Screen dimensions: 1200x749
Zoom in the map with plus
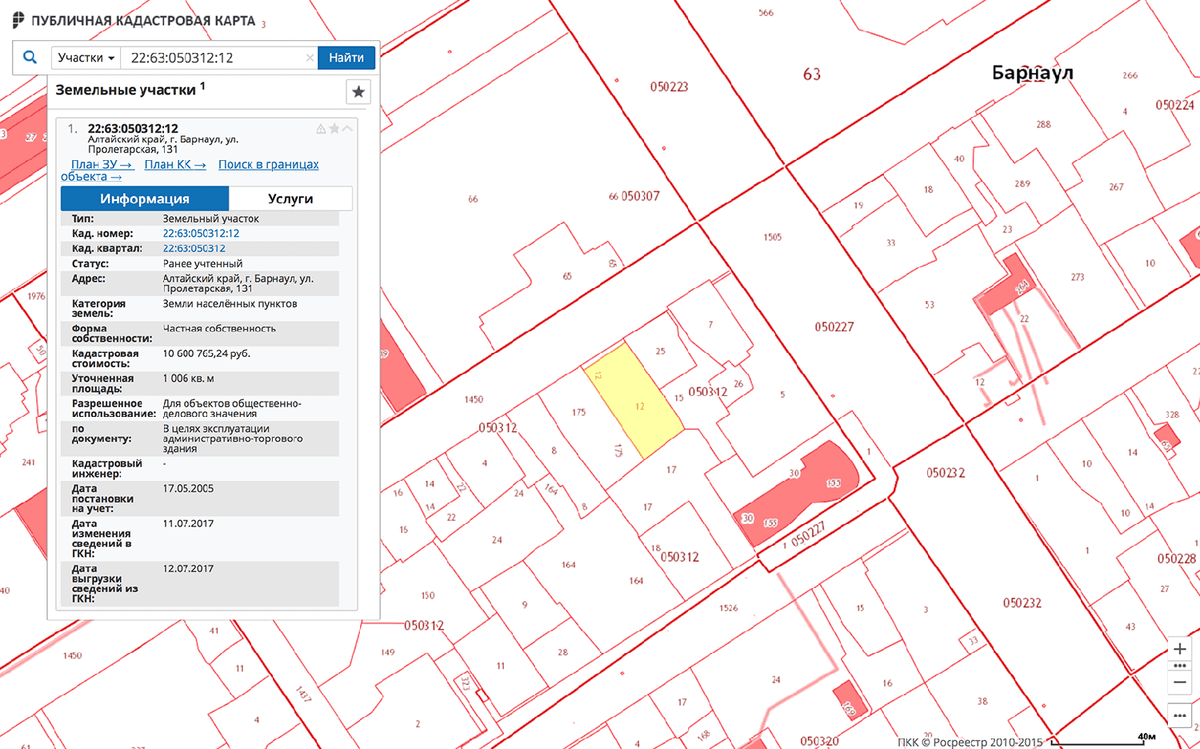point(1180,648)
